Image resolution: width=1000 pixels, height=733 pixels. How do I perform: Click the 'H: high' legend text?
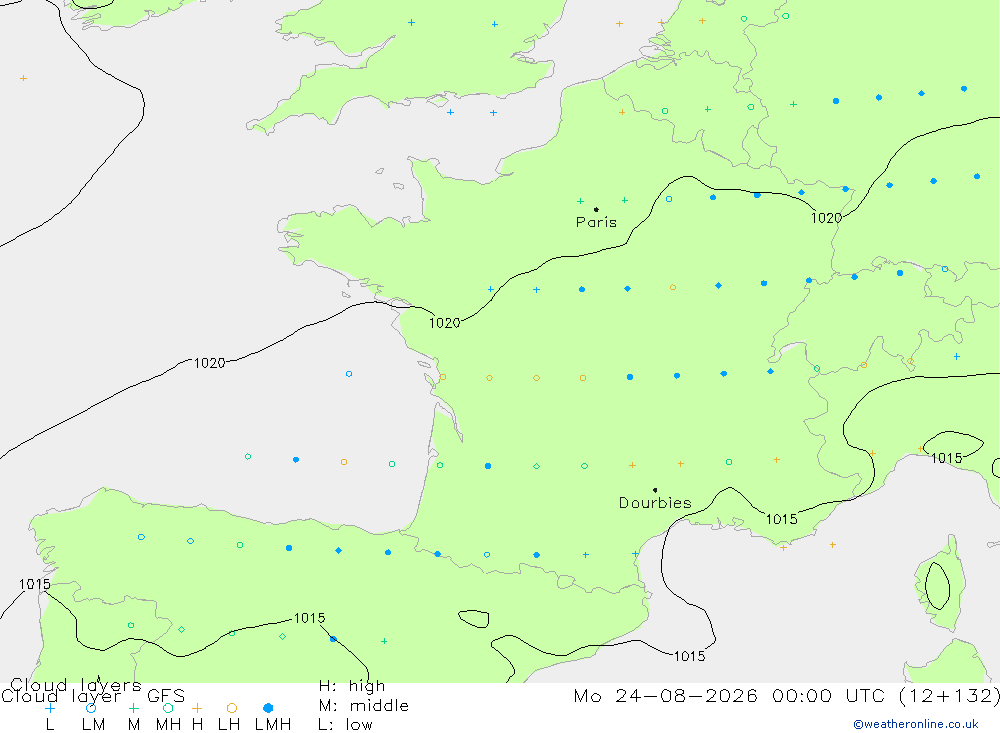click(352, 686)
